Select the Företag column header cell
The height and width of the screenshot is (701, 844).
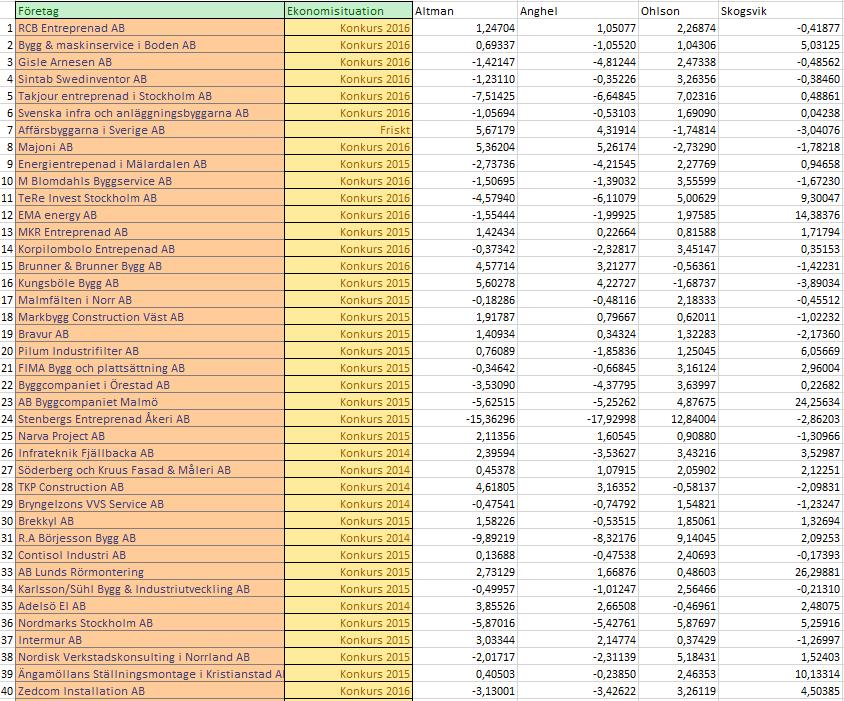coord(150,11)
